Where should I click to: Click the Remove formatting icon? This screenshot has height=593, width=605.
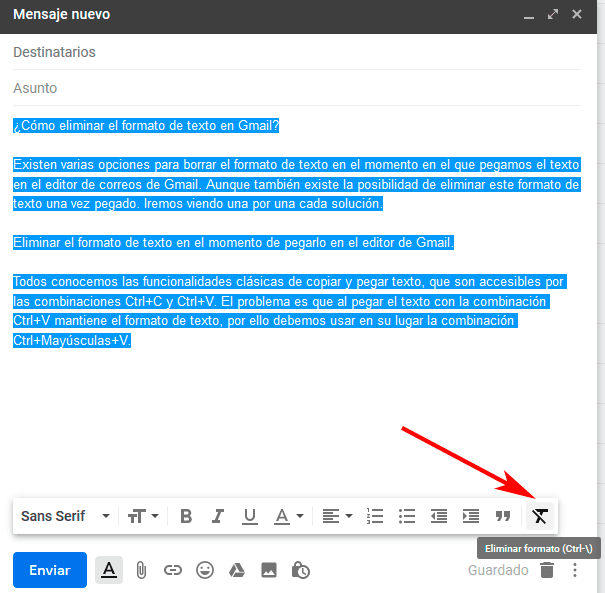(540, 516)
